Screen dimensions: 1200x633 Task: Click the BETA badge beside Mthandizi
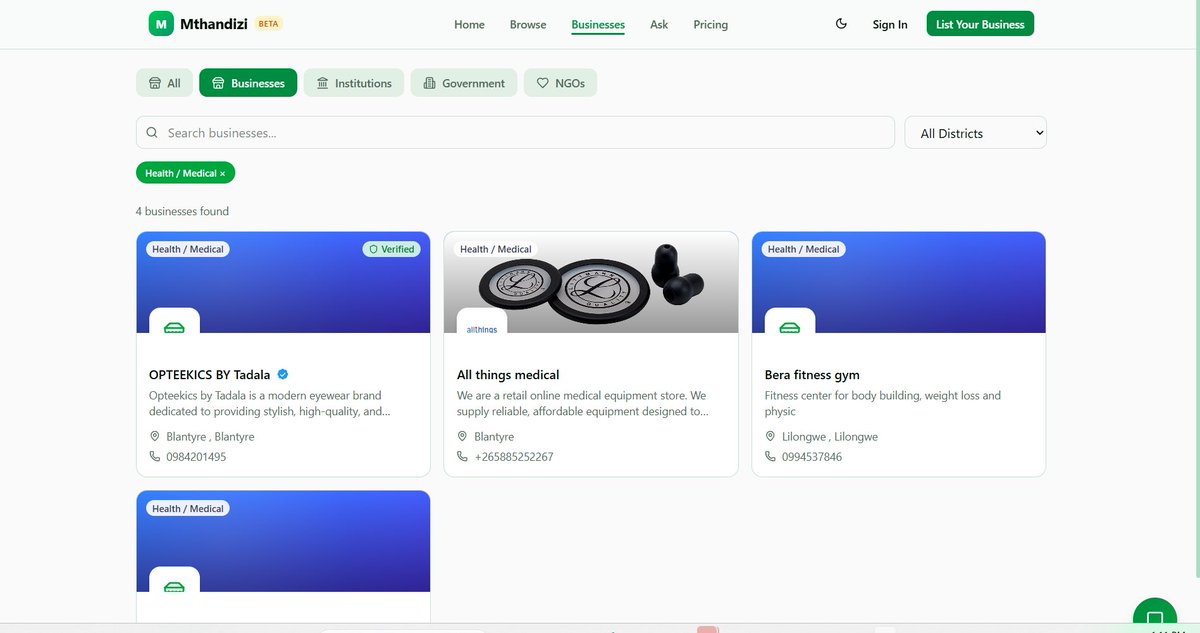[x=268, y=23]
